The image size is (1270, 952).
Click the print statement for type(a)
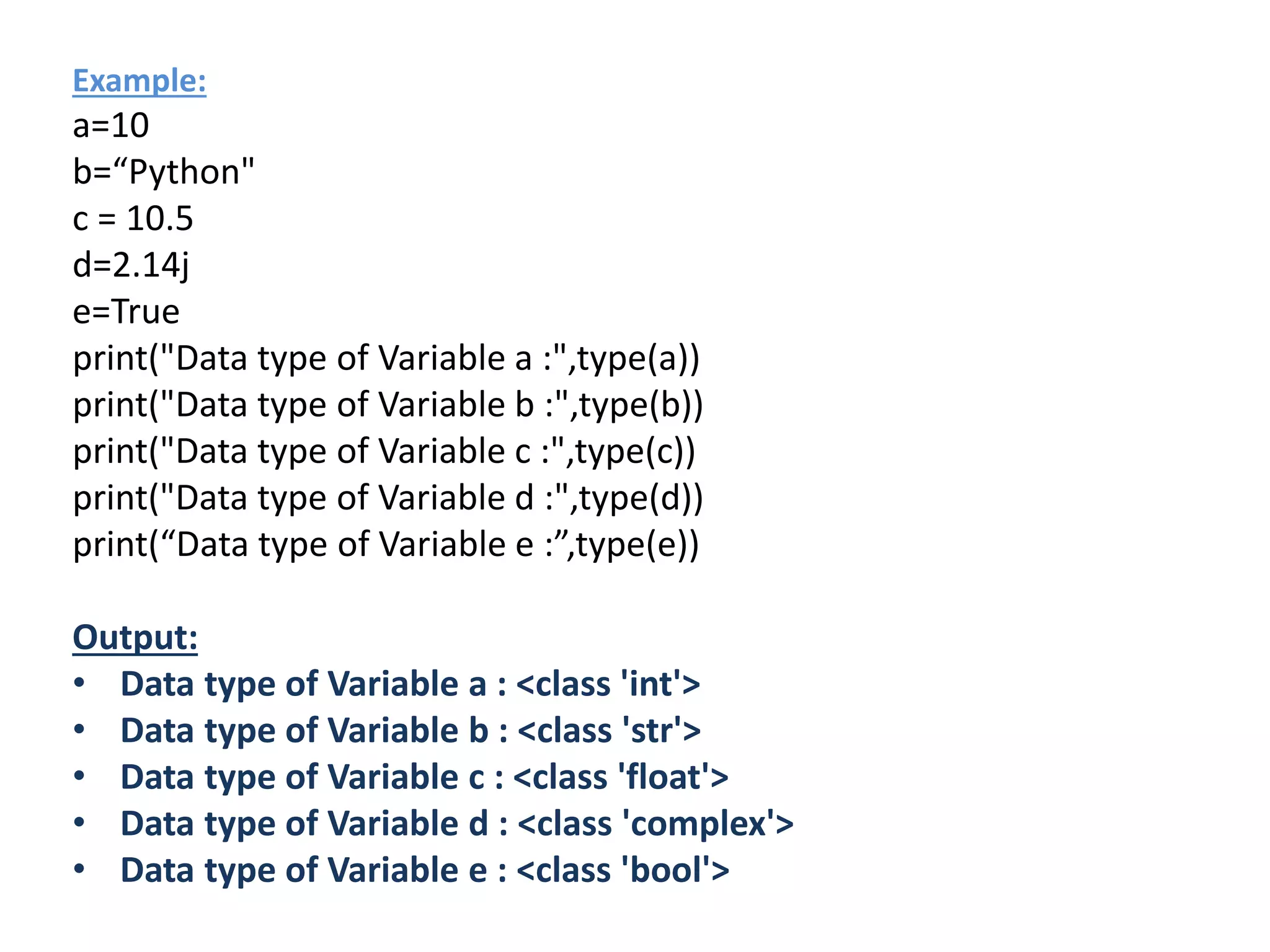pos(386,359)
